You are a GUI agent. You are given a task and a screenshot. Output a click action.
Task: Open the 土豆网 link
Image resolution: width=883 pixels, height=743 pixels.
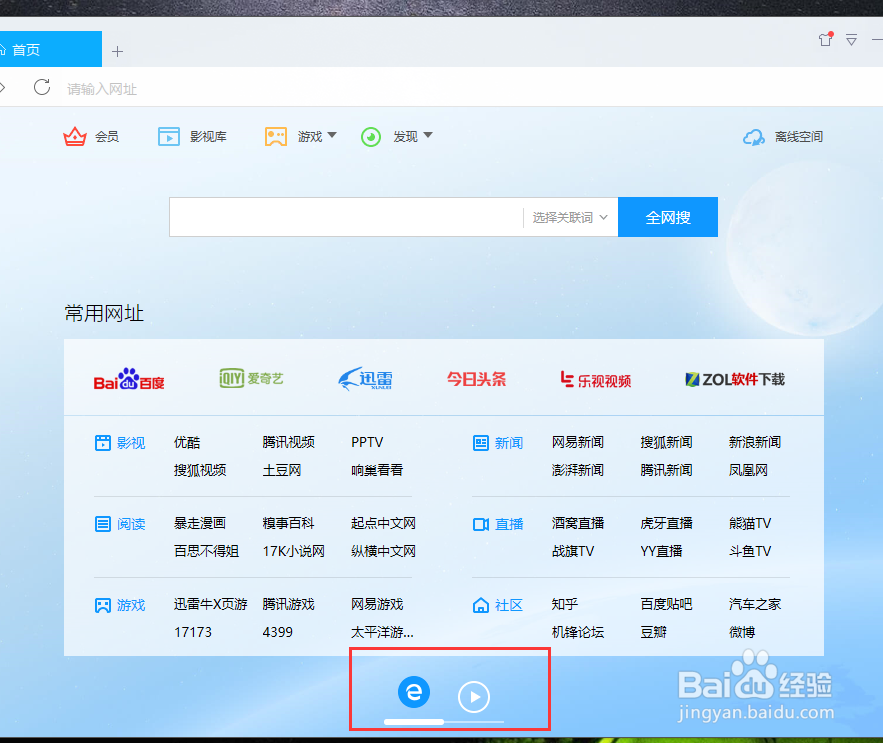click(x=282, y=470)
